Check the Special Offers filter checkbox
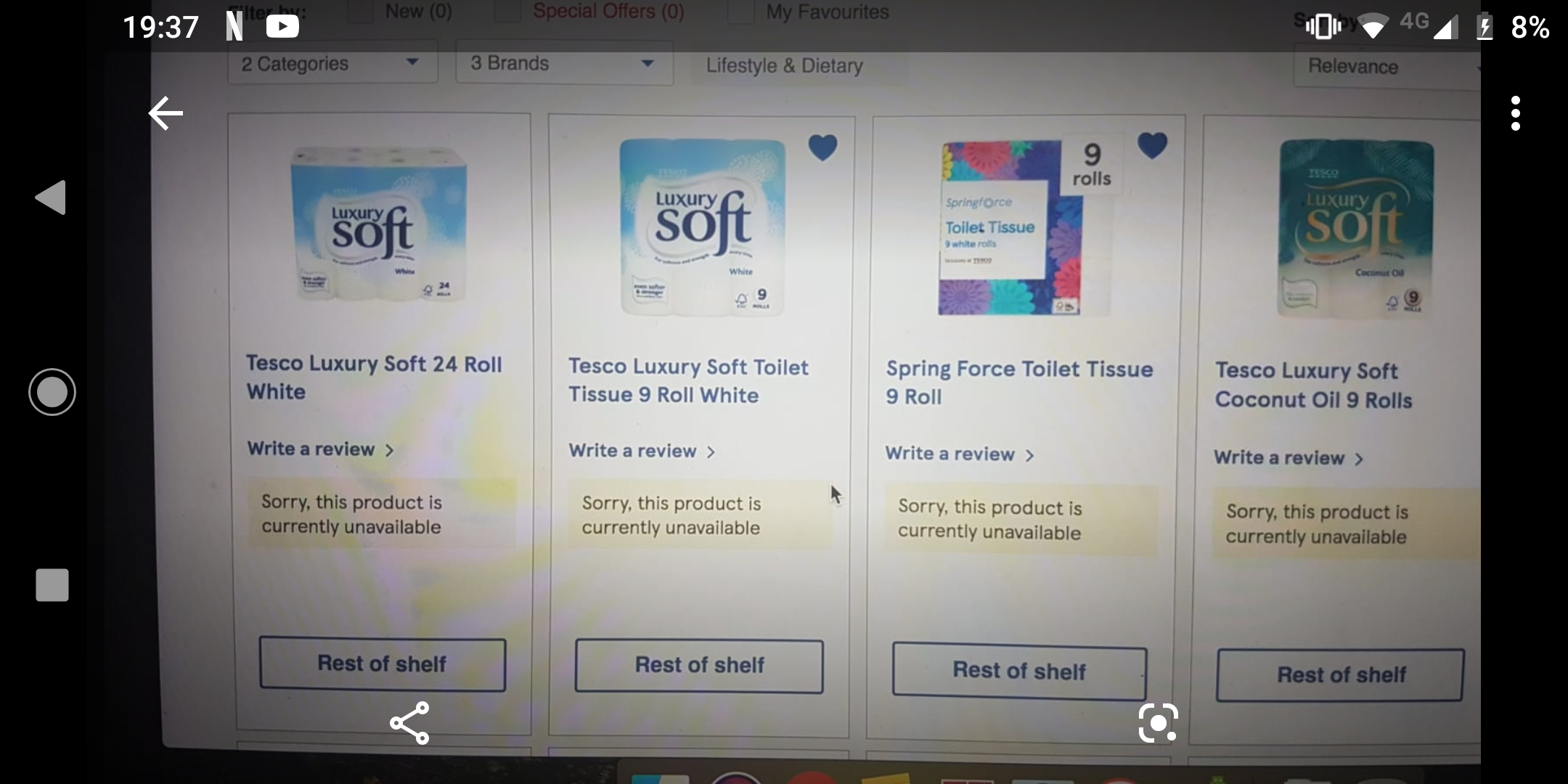Image resolution: width=1568 pixels, height=784 pixels. (x=508, y=12)
